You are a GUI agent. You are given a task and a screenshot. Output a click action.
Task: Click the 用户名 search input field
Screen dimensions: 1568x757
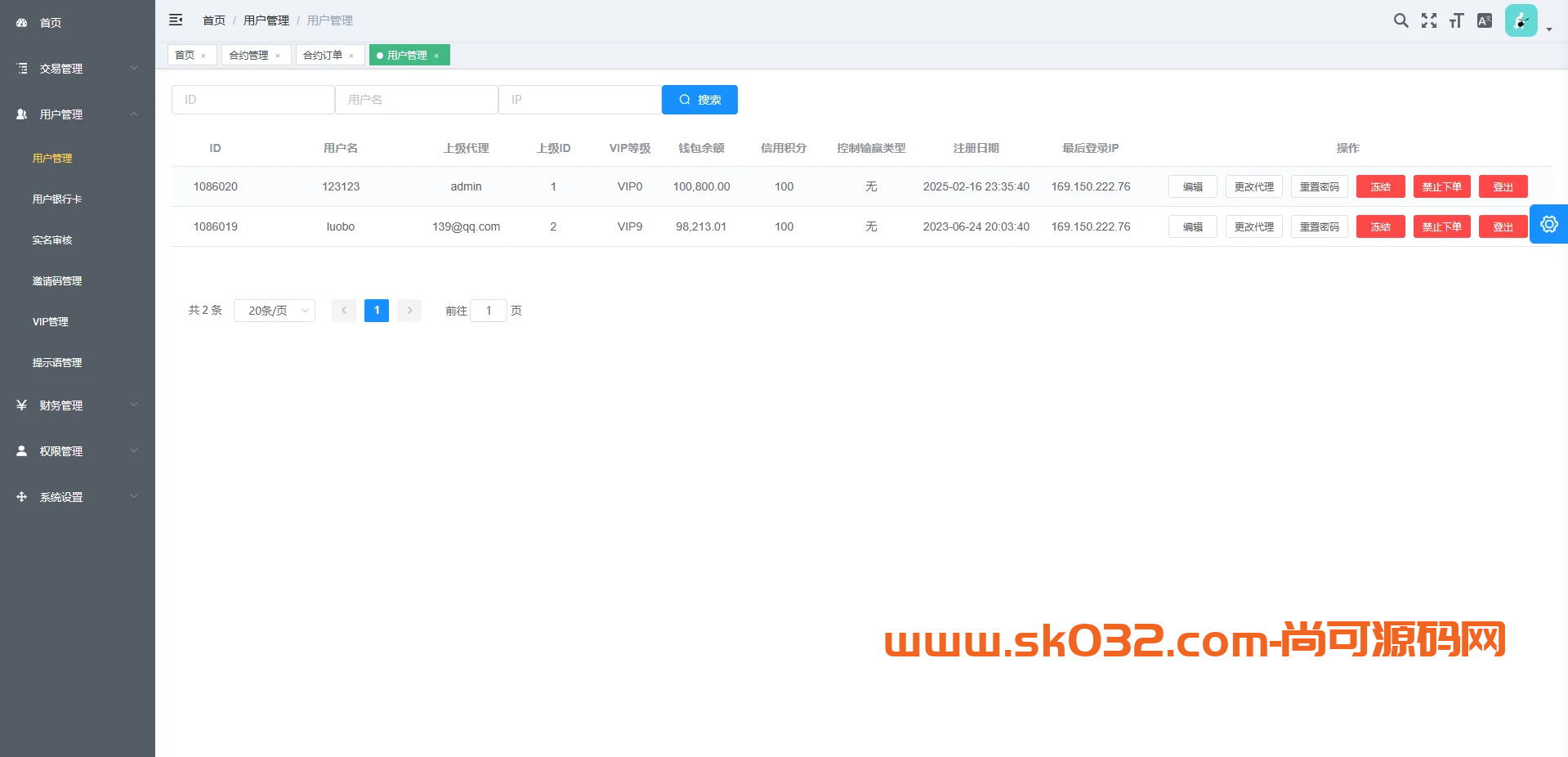click(417, 99)
